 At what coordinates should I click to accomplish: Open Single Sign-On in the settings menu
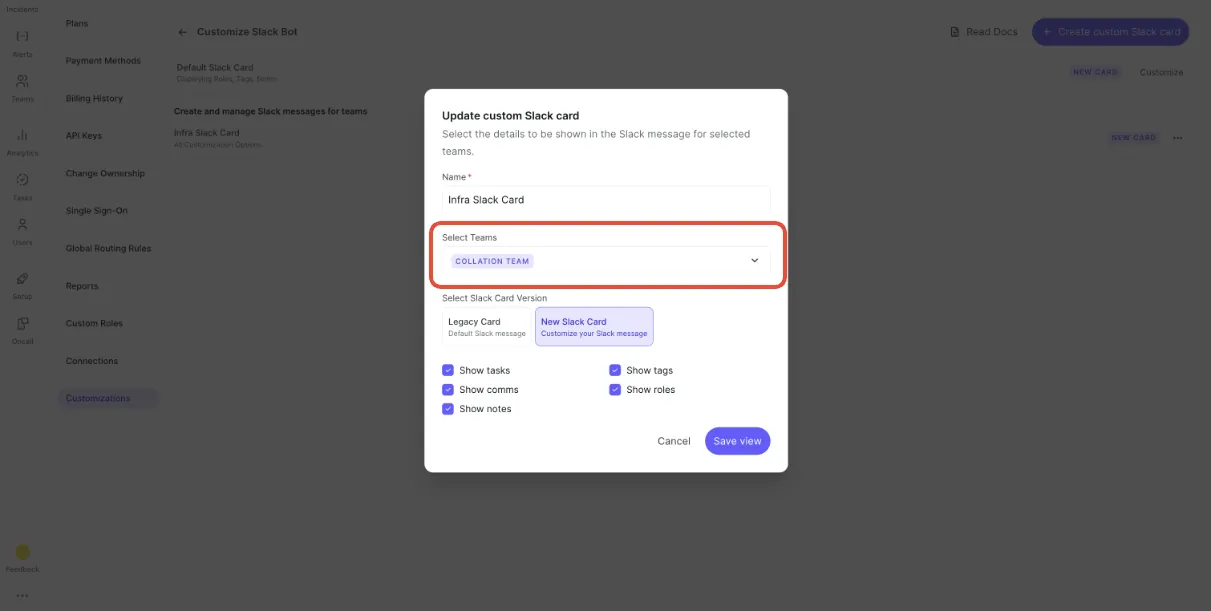point(96,211)
